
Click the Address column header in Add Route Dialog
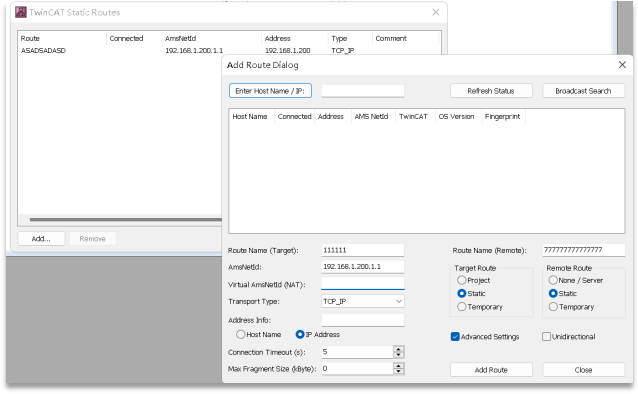click(x=332, y=116)
